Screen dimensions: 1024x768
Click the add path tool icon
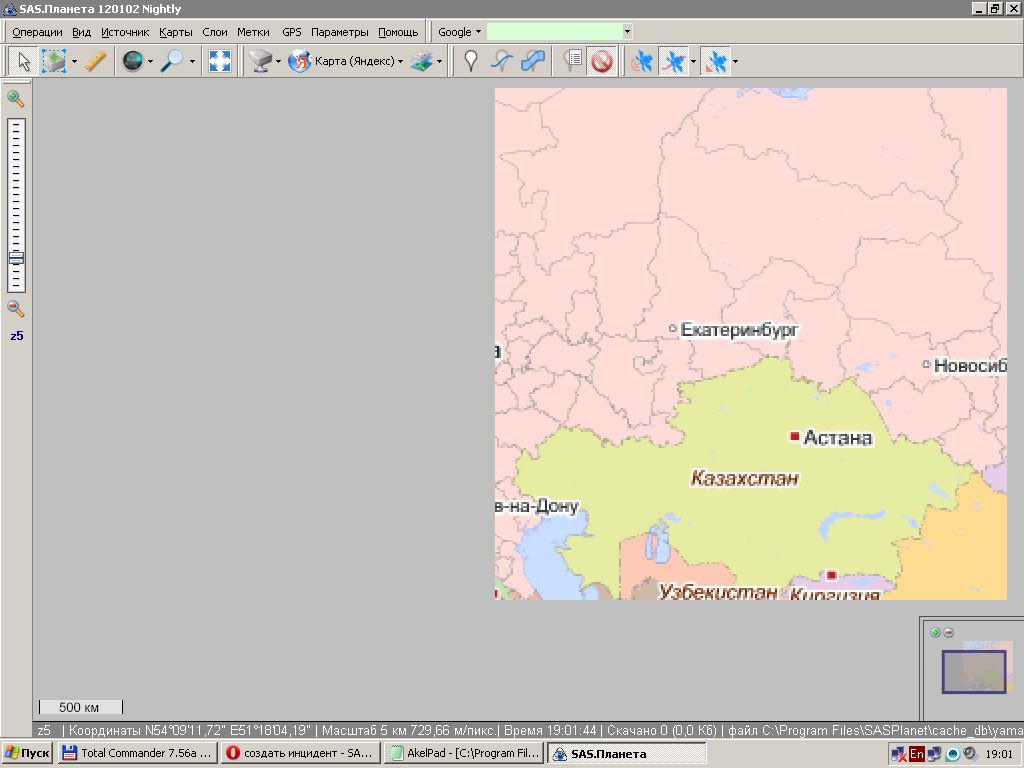(502, 62)
